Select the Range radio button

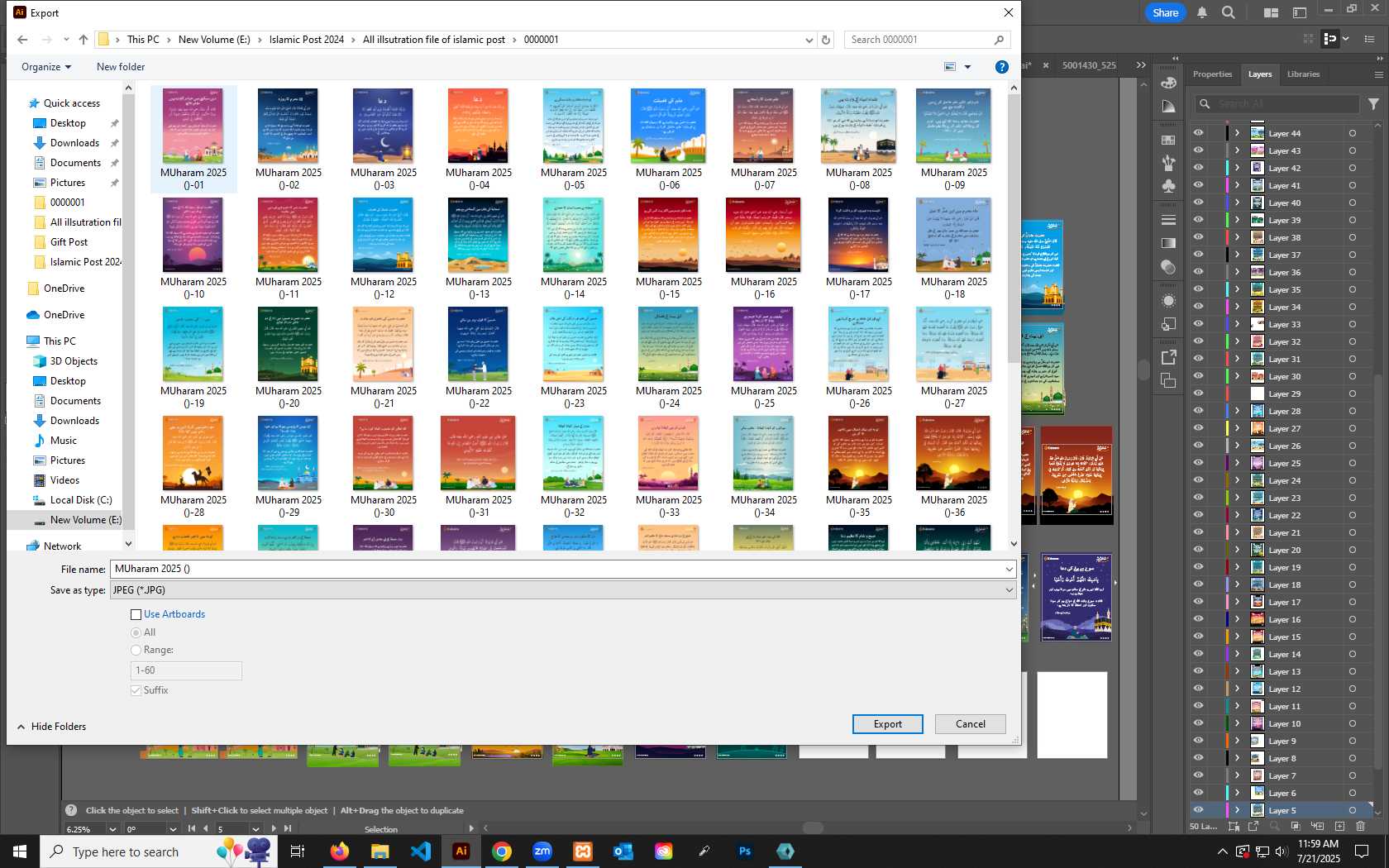click(136, 651)
